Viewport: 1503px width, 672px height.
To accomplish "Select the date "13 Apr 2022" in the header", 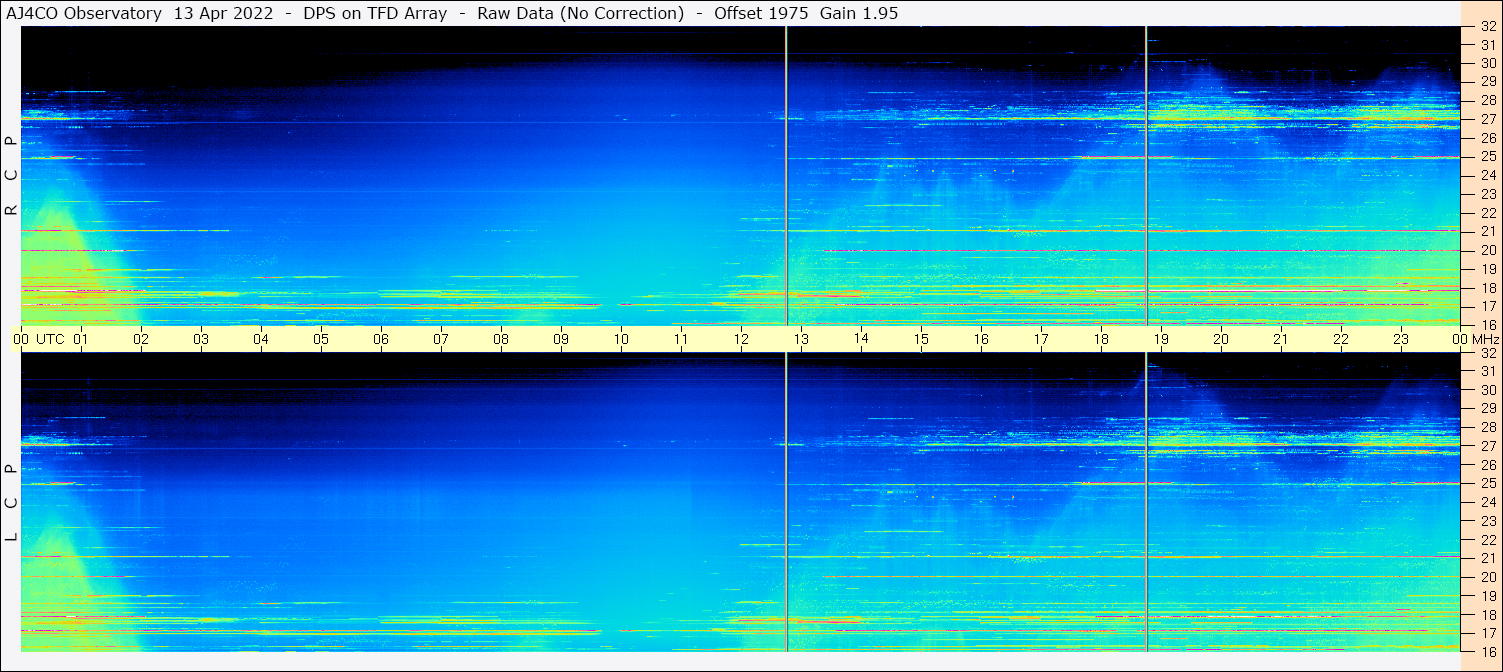I will [x=223, y=13].
